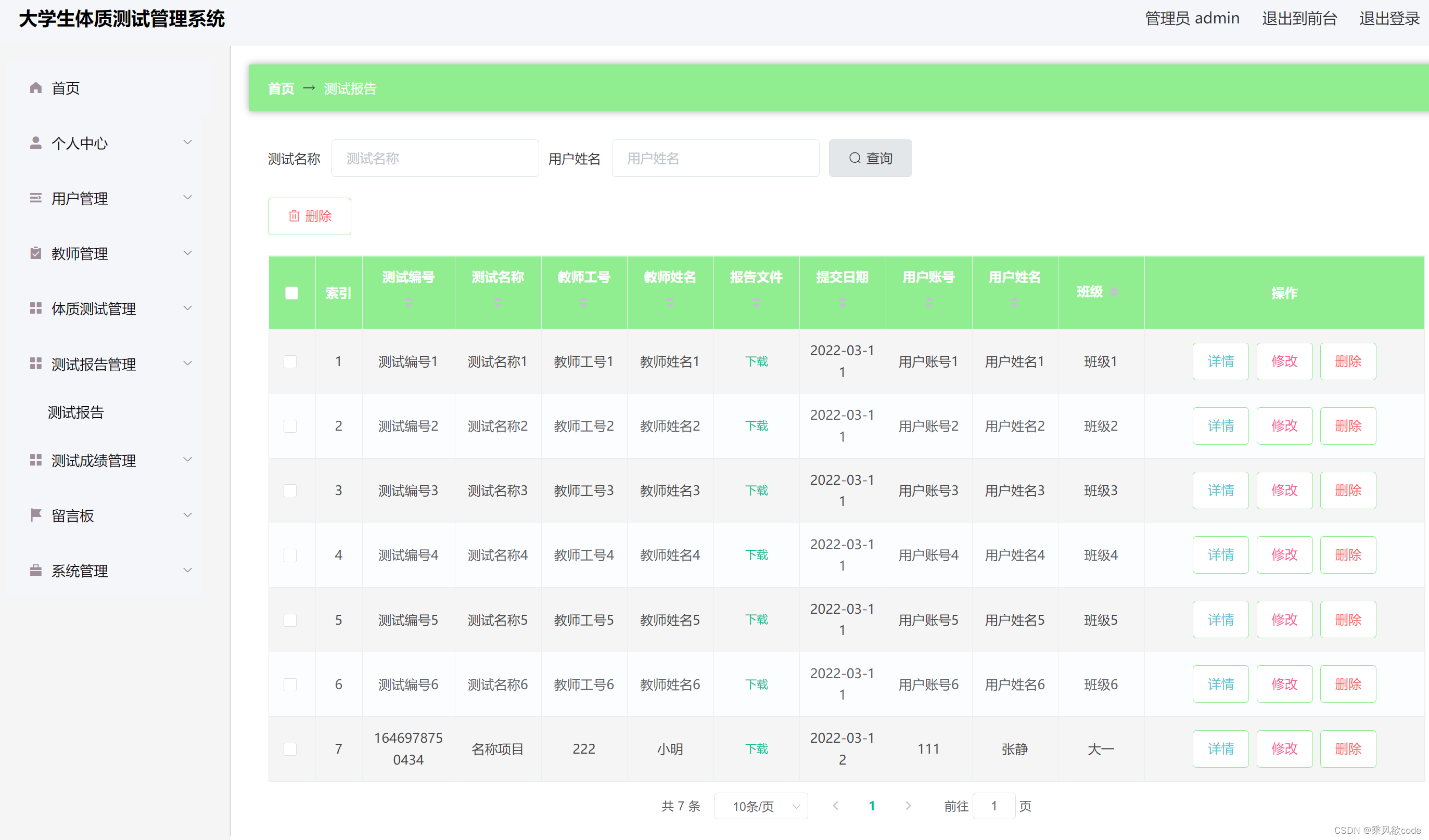Click the grid icon beside 体质测试管理

[36, 308]
